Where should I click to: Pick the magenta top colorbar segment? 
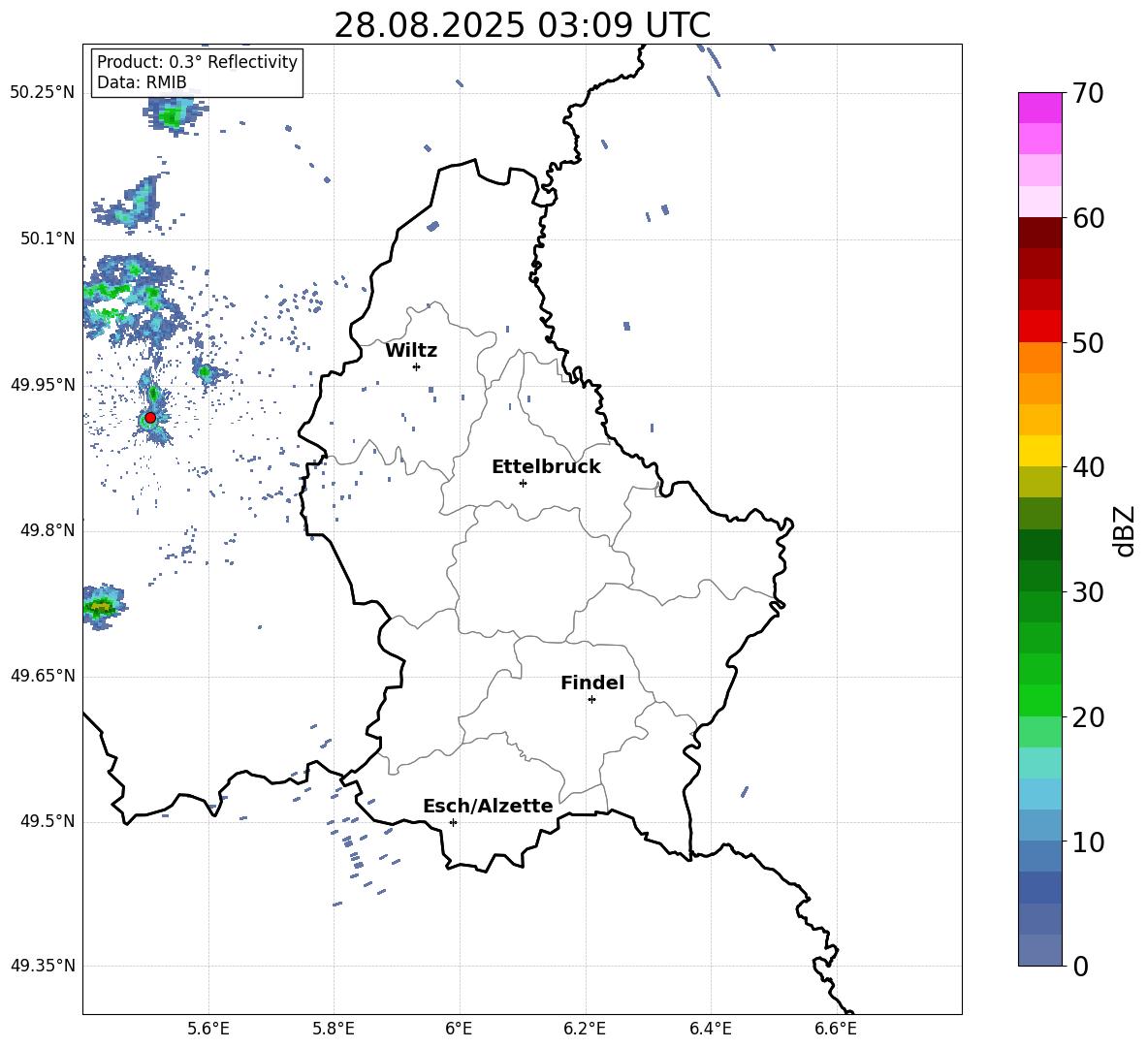pos(1039,108)
